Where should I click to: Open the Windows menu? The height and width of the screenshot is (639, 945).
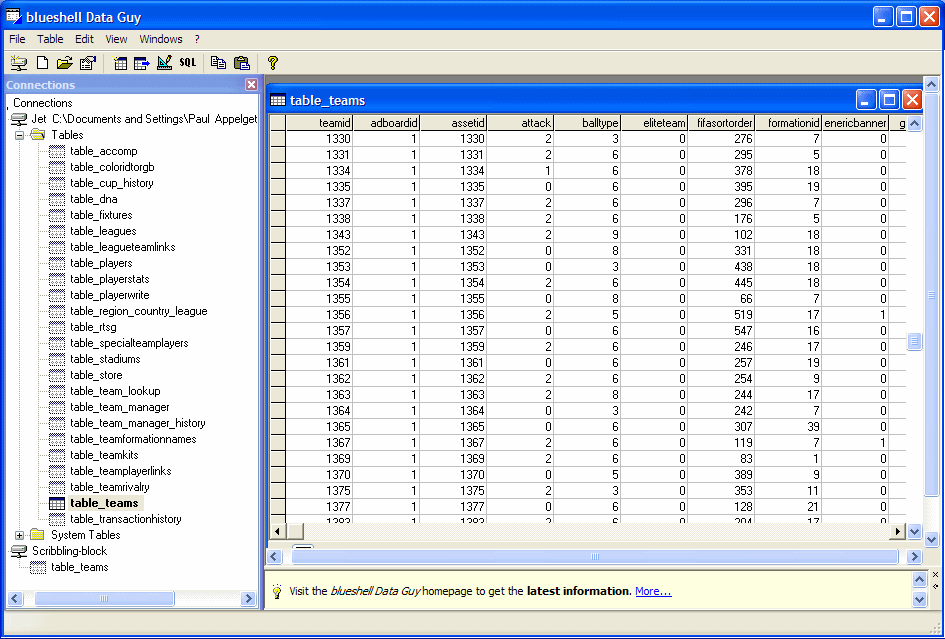coord(161,39)
